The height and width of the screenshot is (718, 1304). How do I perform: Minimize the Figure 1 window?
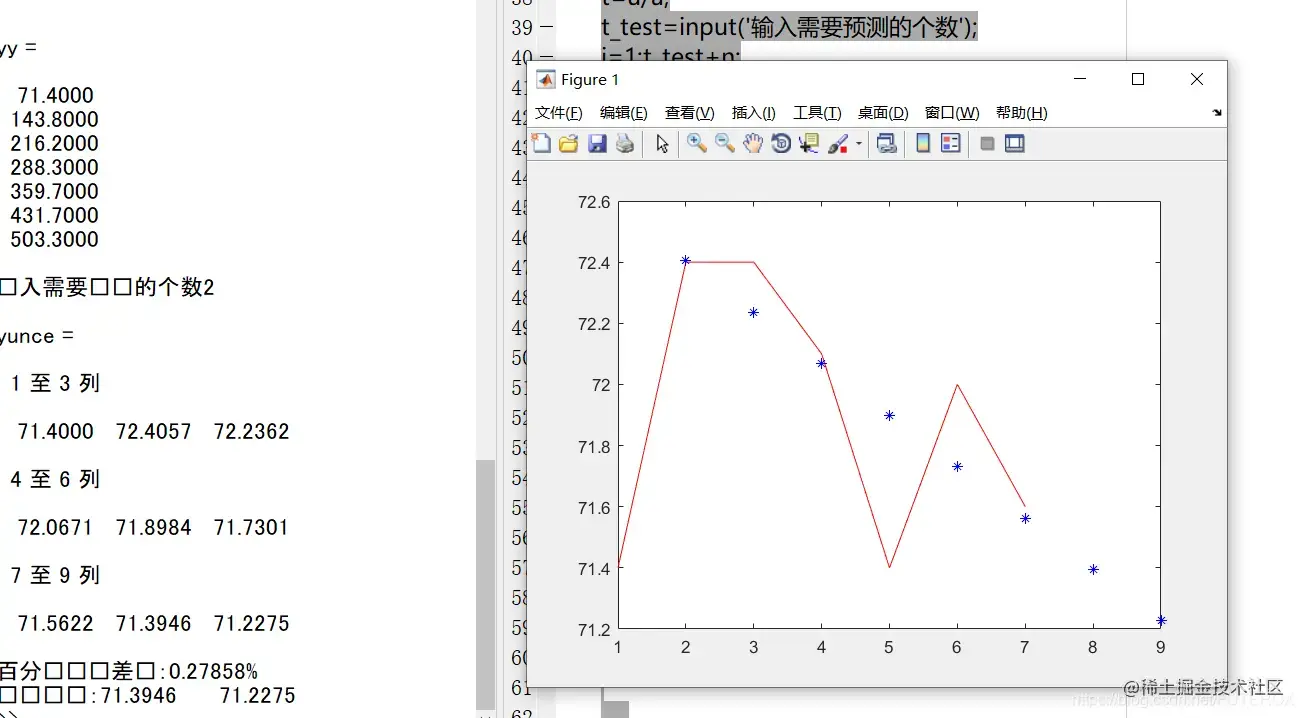(x=1079, y=79)
